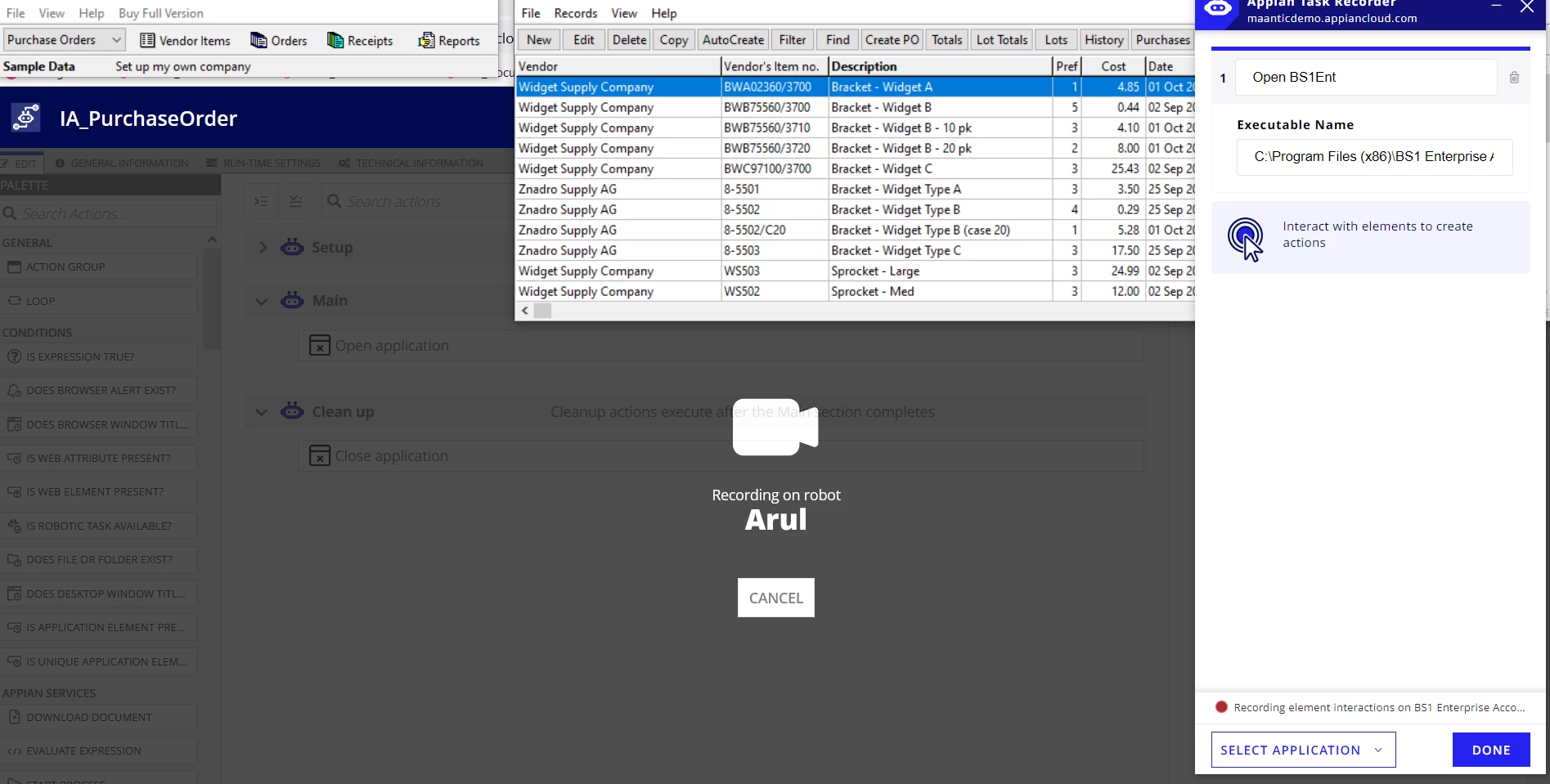Click the Filter button
This screenshot has height=784, width=1550.
[x=792, y=39]
